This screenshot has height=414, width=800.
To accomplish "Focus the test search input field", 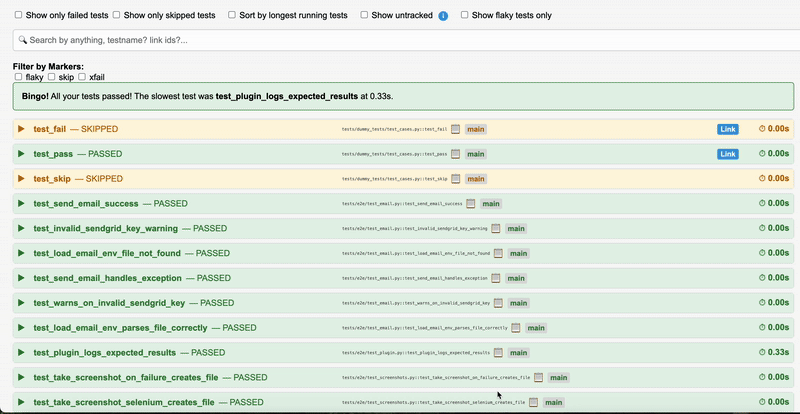I will pyautogui.click(x=400, y=40).
